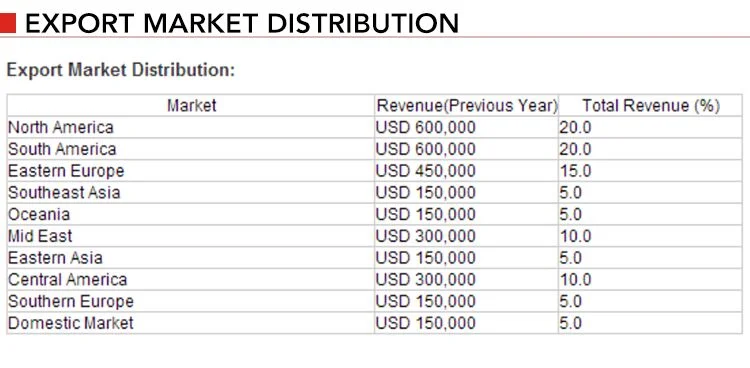
Task: Click the Market column header
Action: click(x=191, y=105)
